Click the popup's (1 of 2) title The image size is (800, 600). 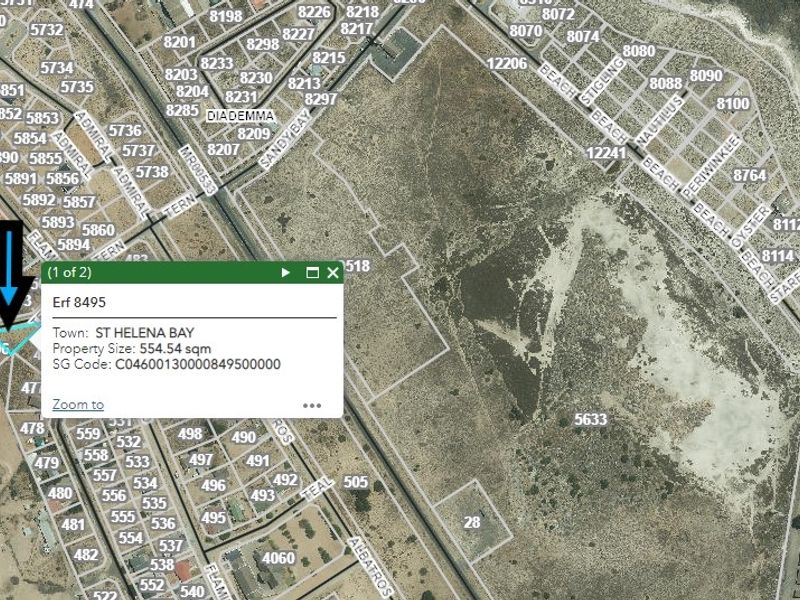tap(70, 272)
